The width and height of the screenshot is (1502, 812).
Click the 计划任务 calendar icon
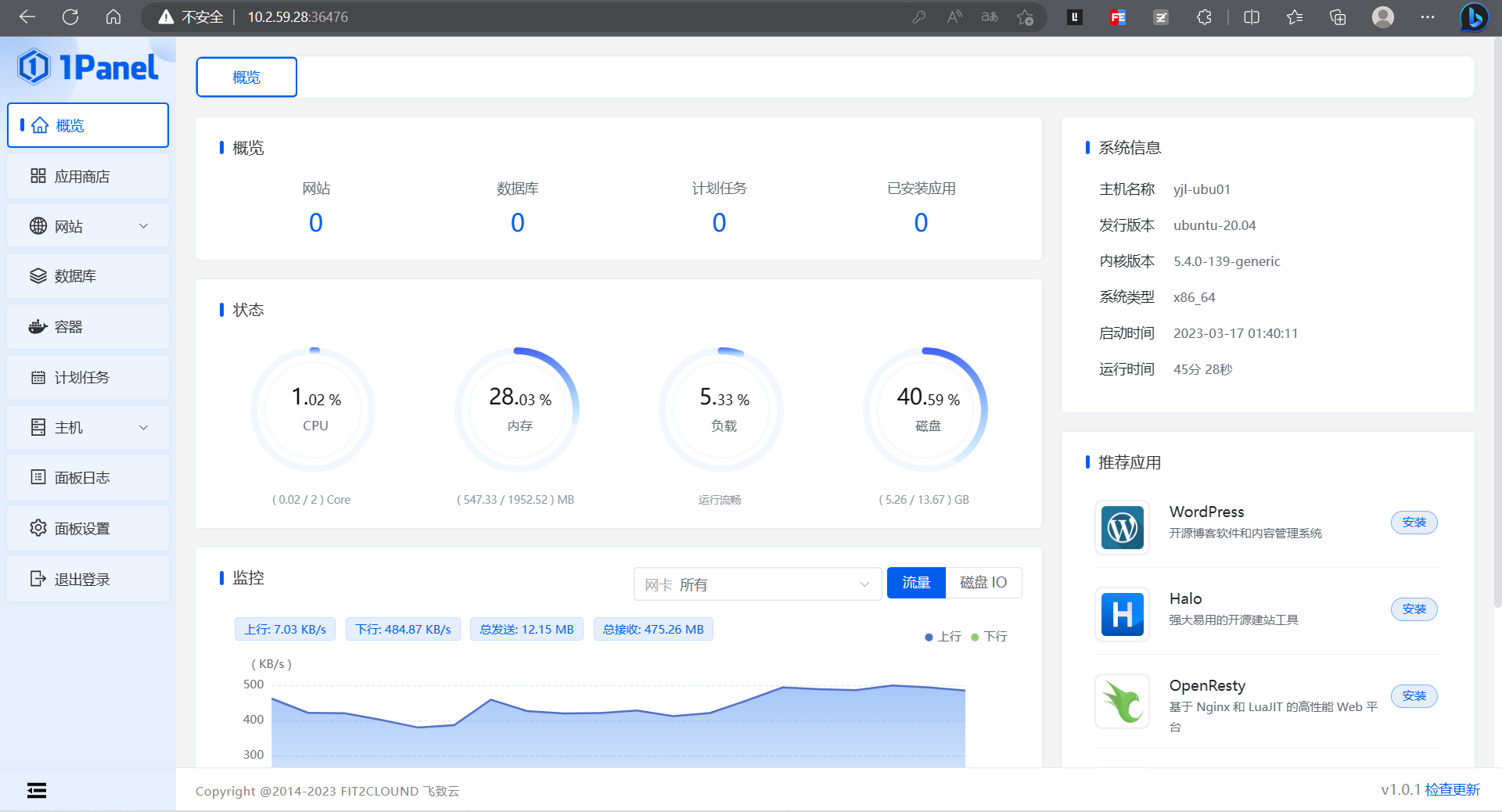[38, 377]
